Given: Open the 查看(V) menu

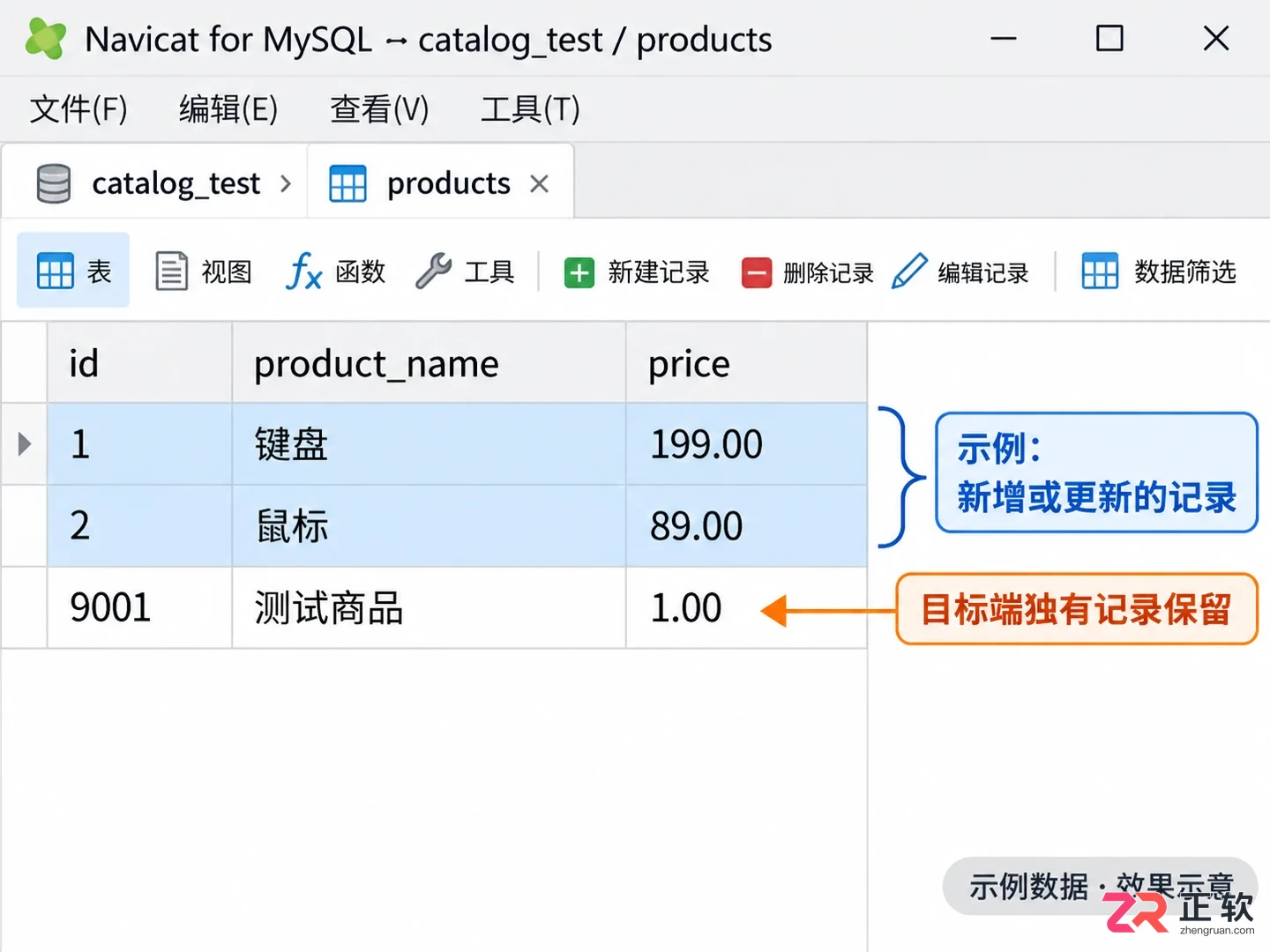Looking at the screenshot, I should click(x=379, y=109).
